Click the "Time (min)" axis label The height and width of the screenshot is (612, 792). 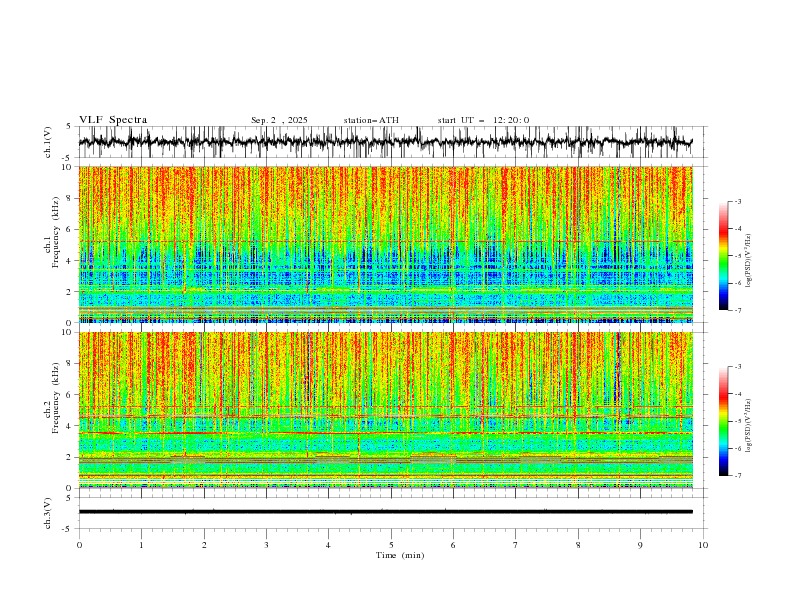click(400, 555)
